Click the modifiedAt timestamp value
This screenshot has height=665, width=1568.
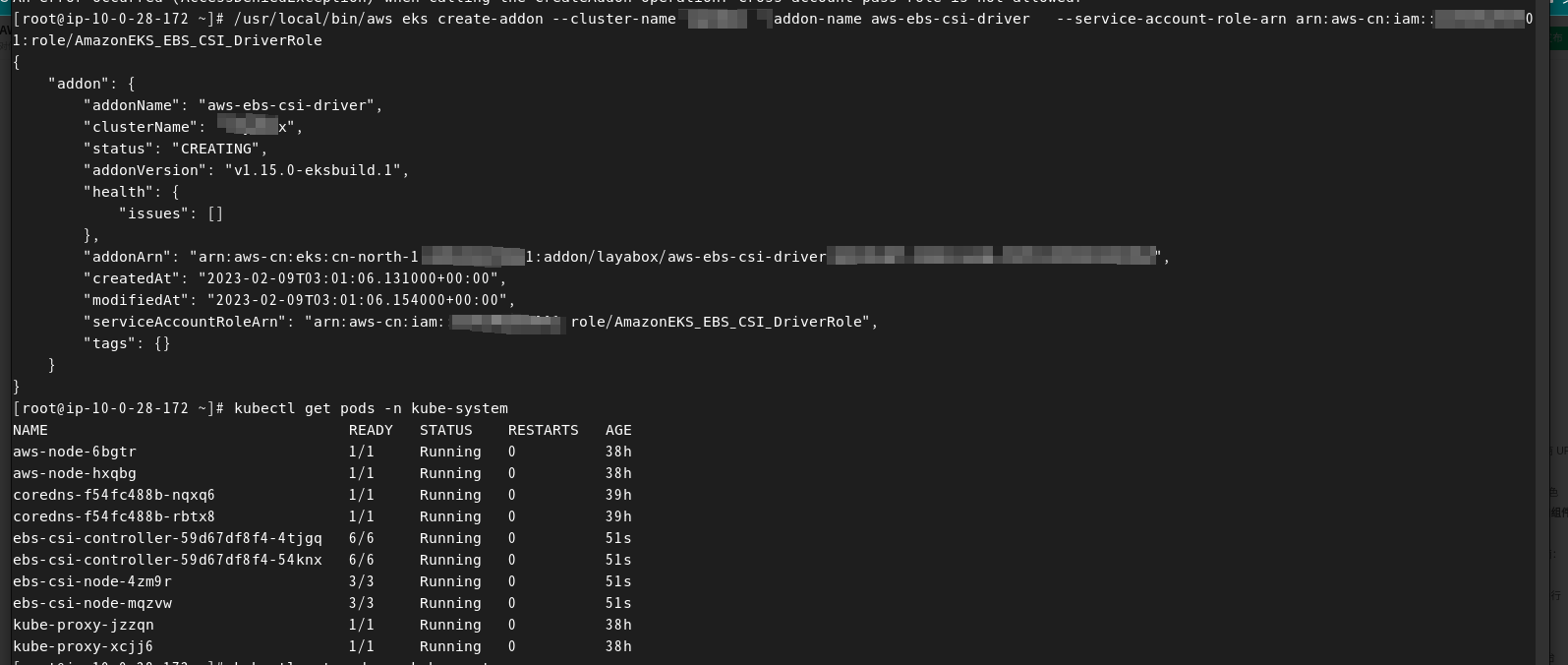click(357, 300)
